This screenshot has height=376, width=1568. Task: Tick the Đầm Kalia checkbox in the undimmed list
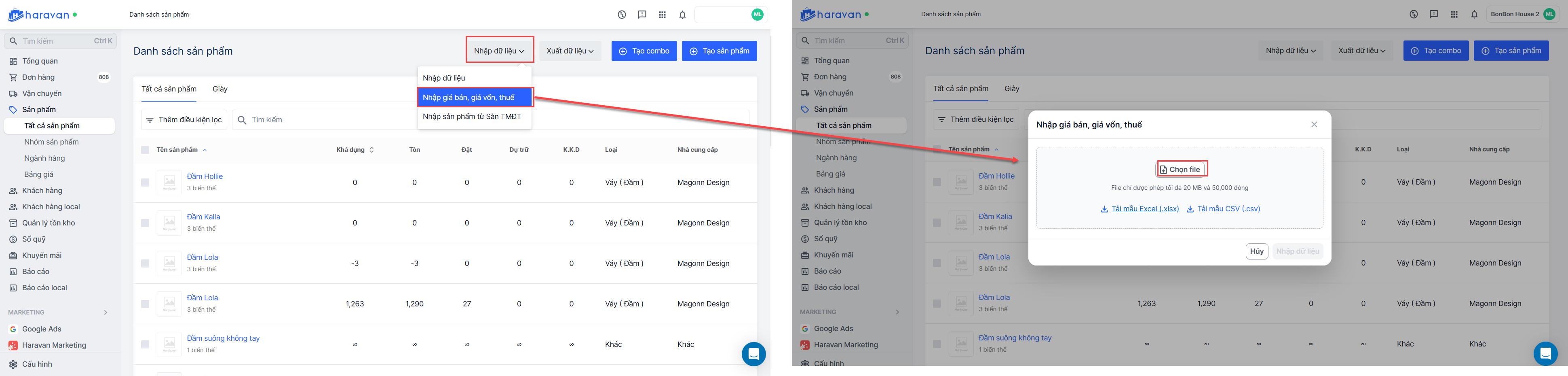click(x=145, y=223)
